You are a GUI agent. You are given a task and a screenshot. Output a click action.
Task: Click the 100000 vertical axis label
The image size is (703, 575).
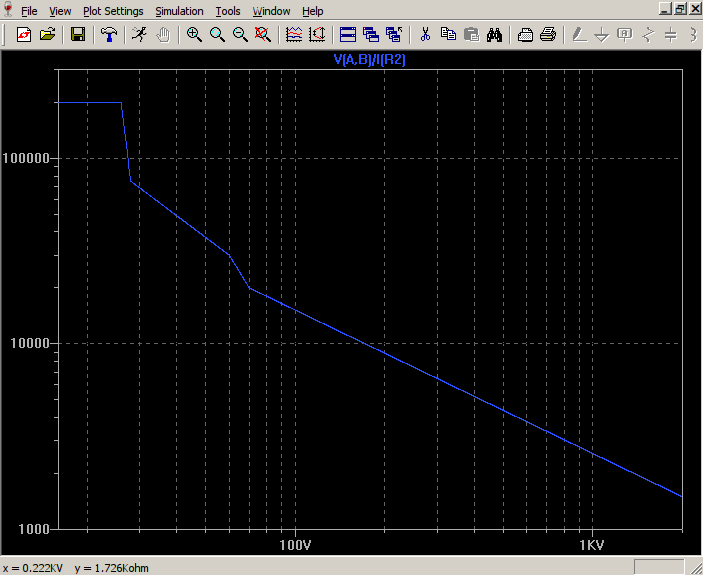click(25, 158)
